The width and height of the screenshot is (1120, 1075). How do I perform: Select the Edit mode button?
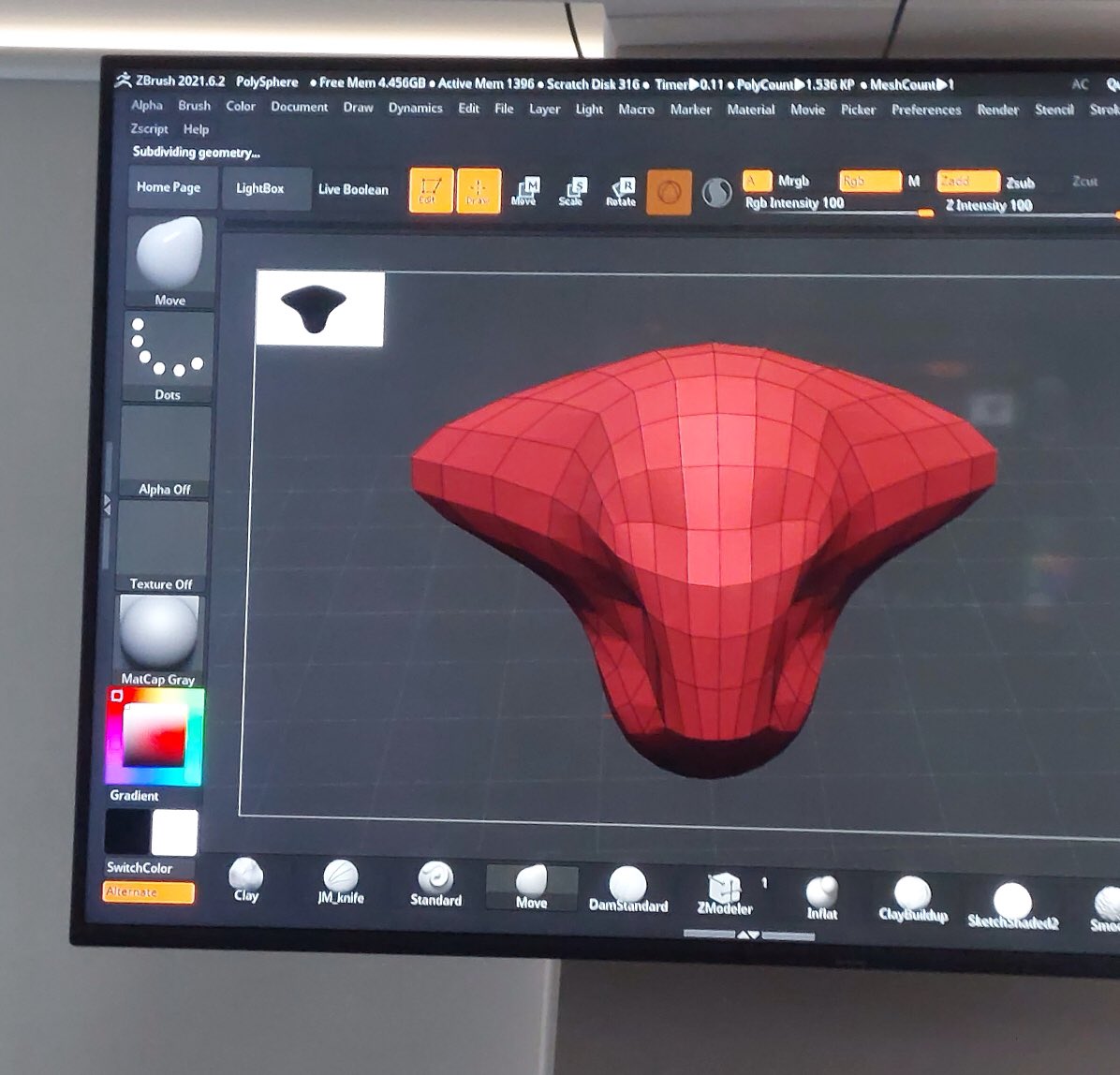point(431,190)
